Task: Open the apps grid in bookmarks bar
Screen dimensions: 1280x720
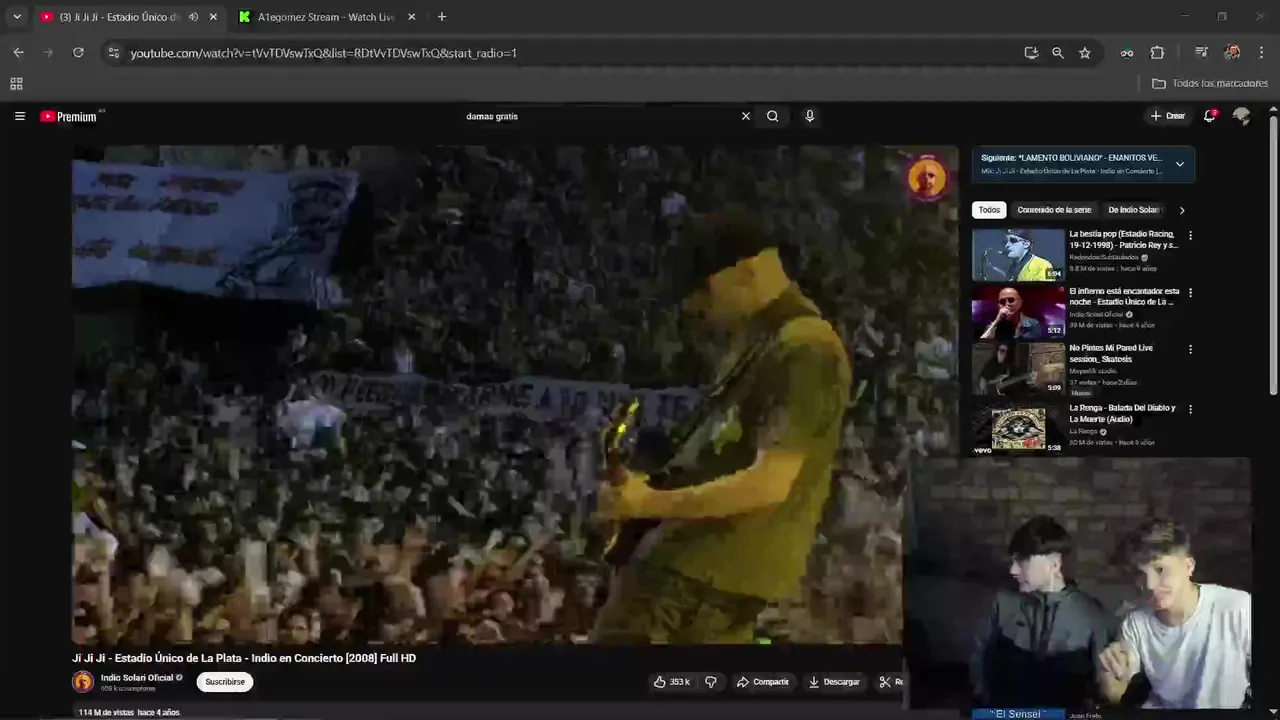Action: [x=16, y=84]
